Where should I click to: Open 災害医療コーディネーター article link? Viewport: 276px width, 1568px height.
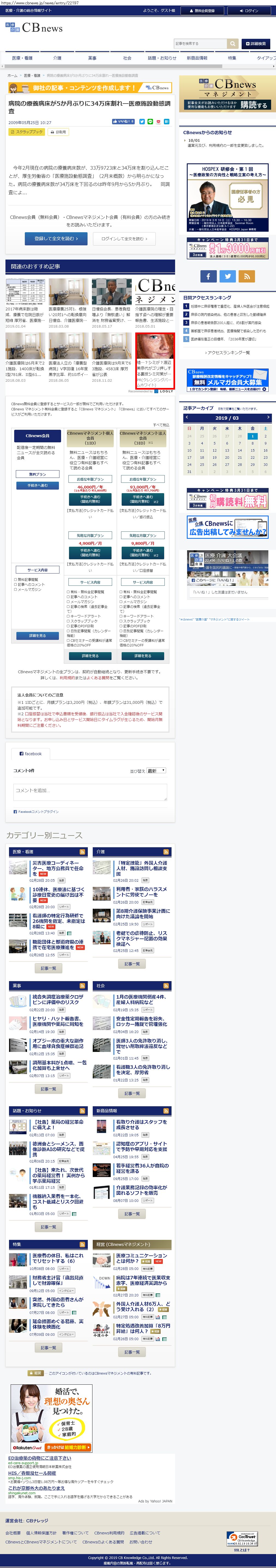[x=58, y=868]
